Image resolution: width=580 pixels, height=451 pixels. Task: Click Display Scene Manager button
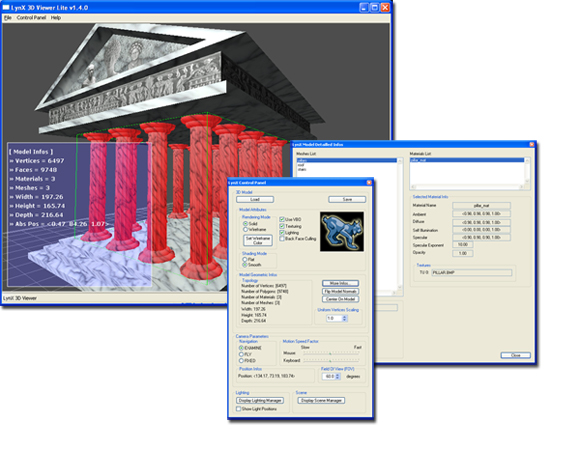321,401
